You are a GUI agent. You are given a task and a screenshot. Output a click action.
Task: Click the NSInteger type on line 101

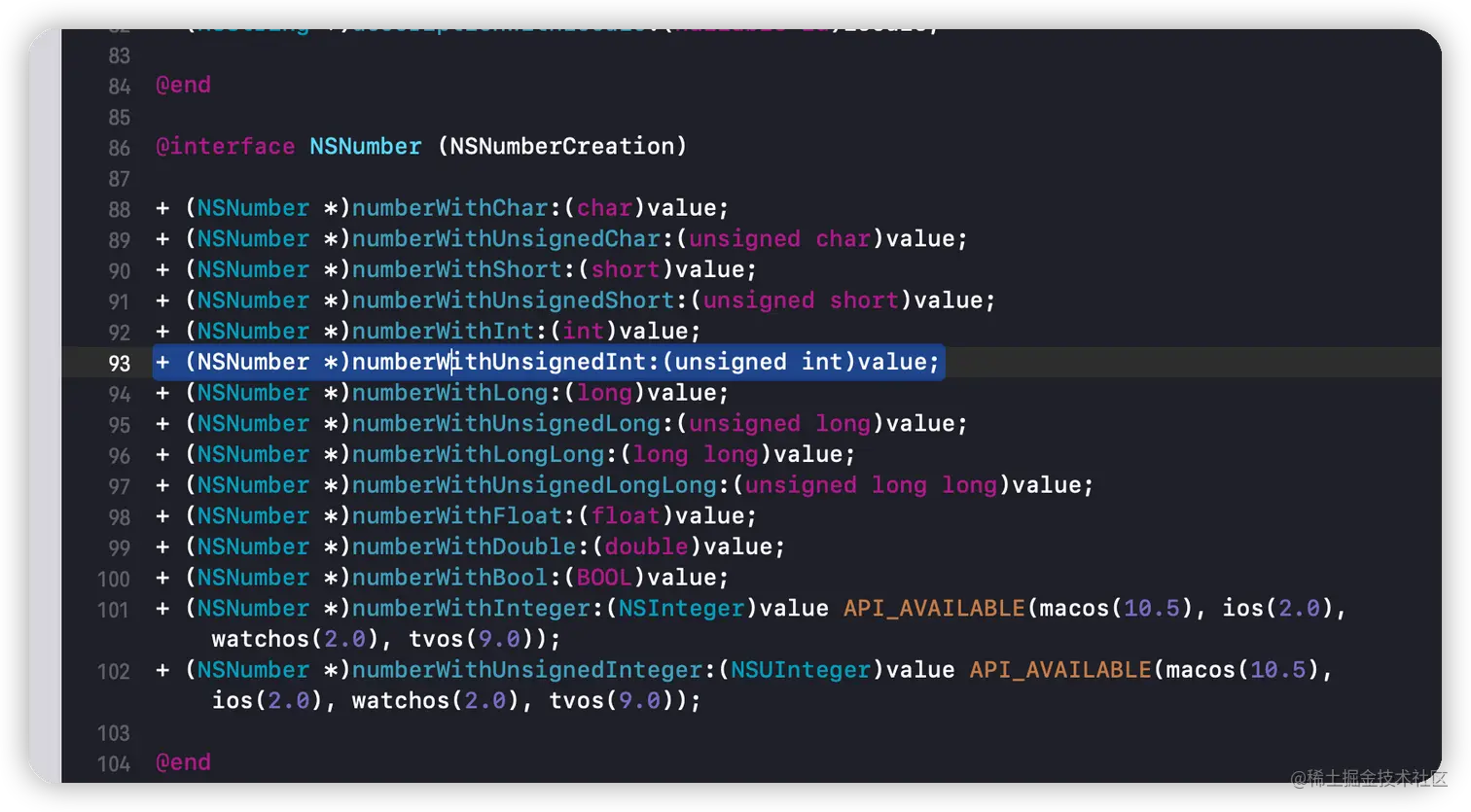pos(681,609)
